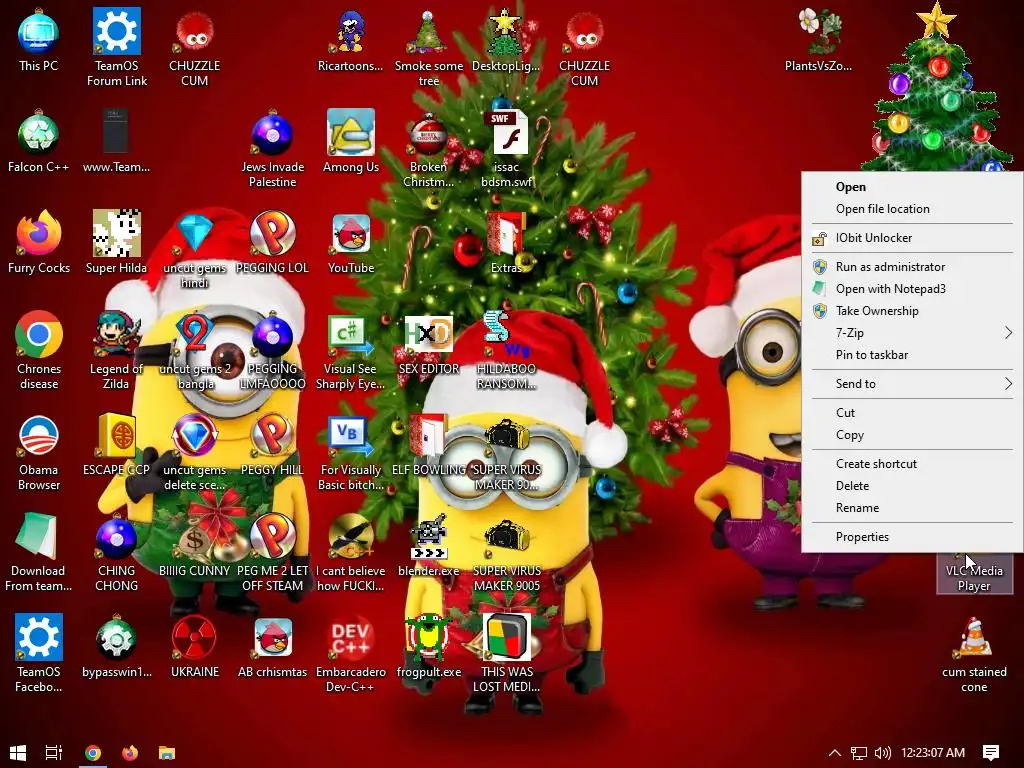Choose Pin to taskbar

912,355
